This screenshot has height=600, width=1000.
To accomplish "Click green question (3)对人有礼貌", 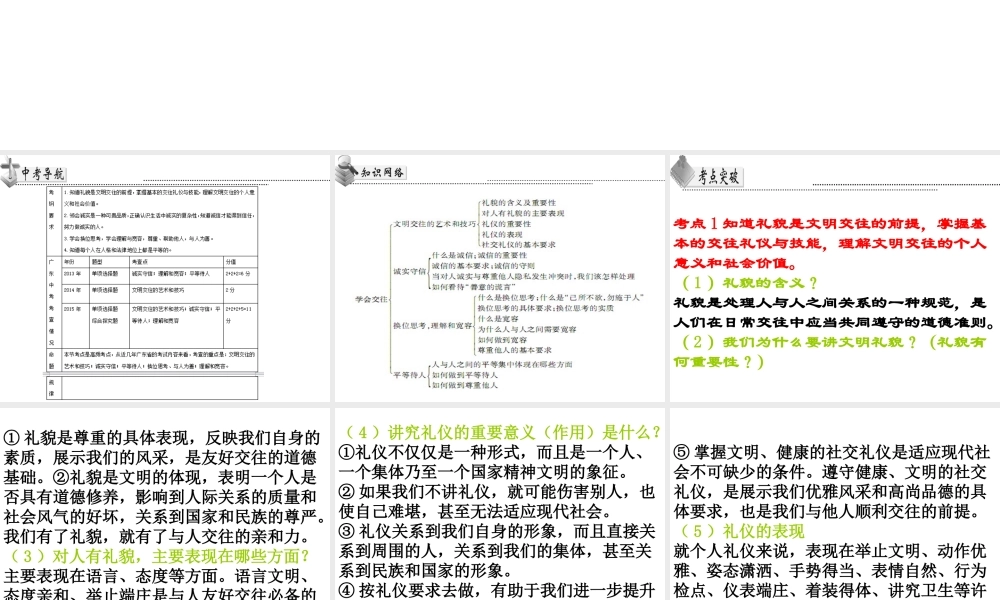I will coord(158,556).
